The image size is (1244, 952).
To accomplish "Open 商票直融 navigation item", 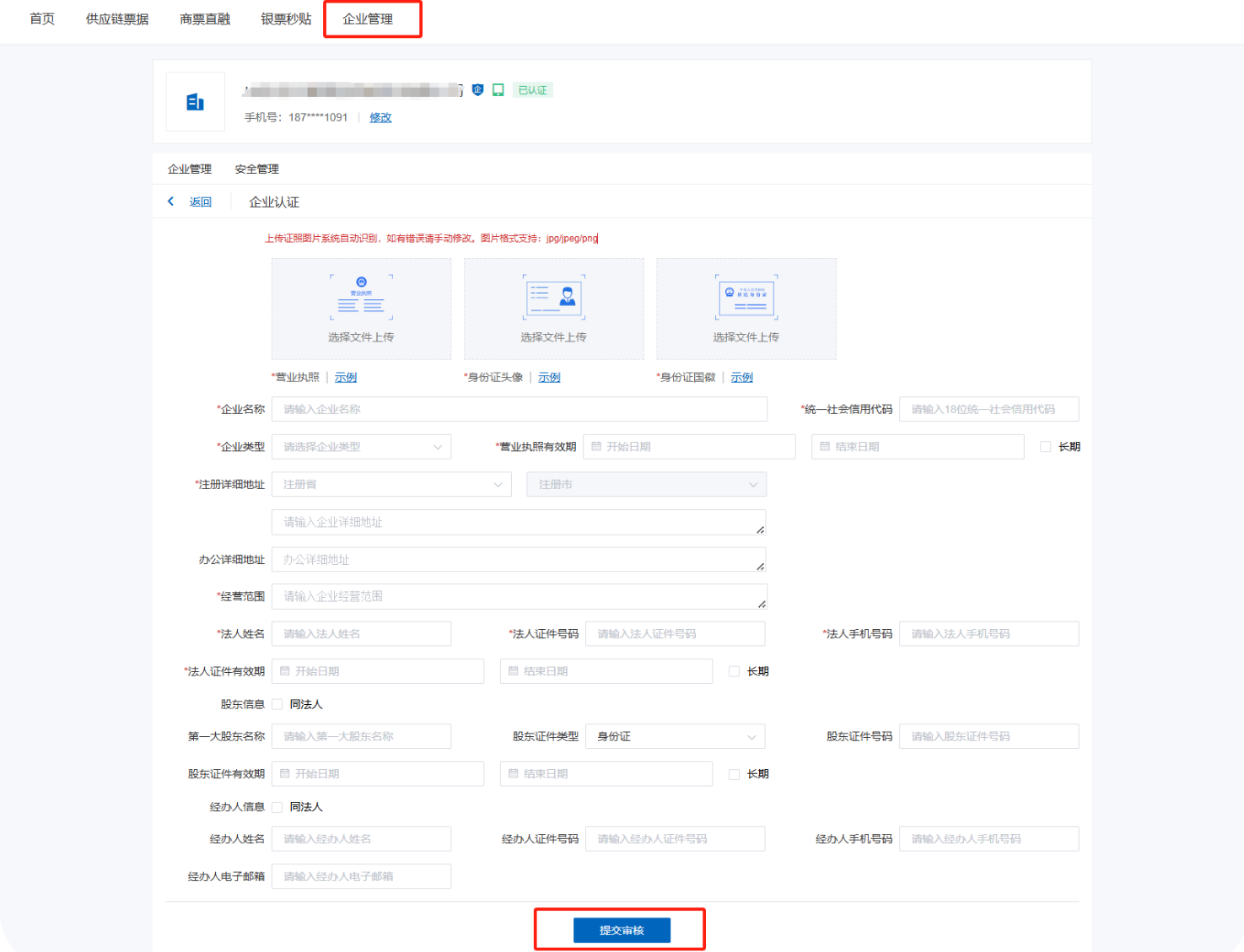I will [x=205, y=19].
